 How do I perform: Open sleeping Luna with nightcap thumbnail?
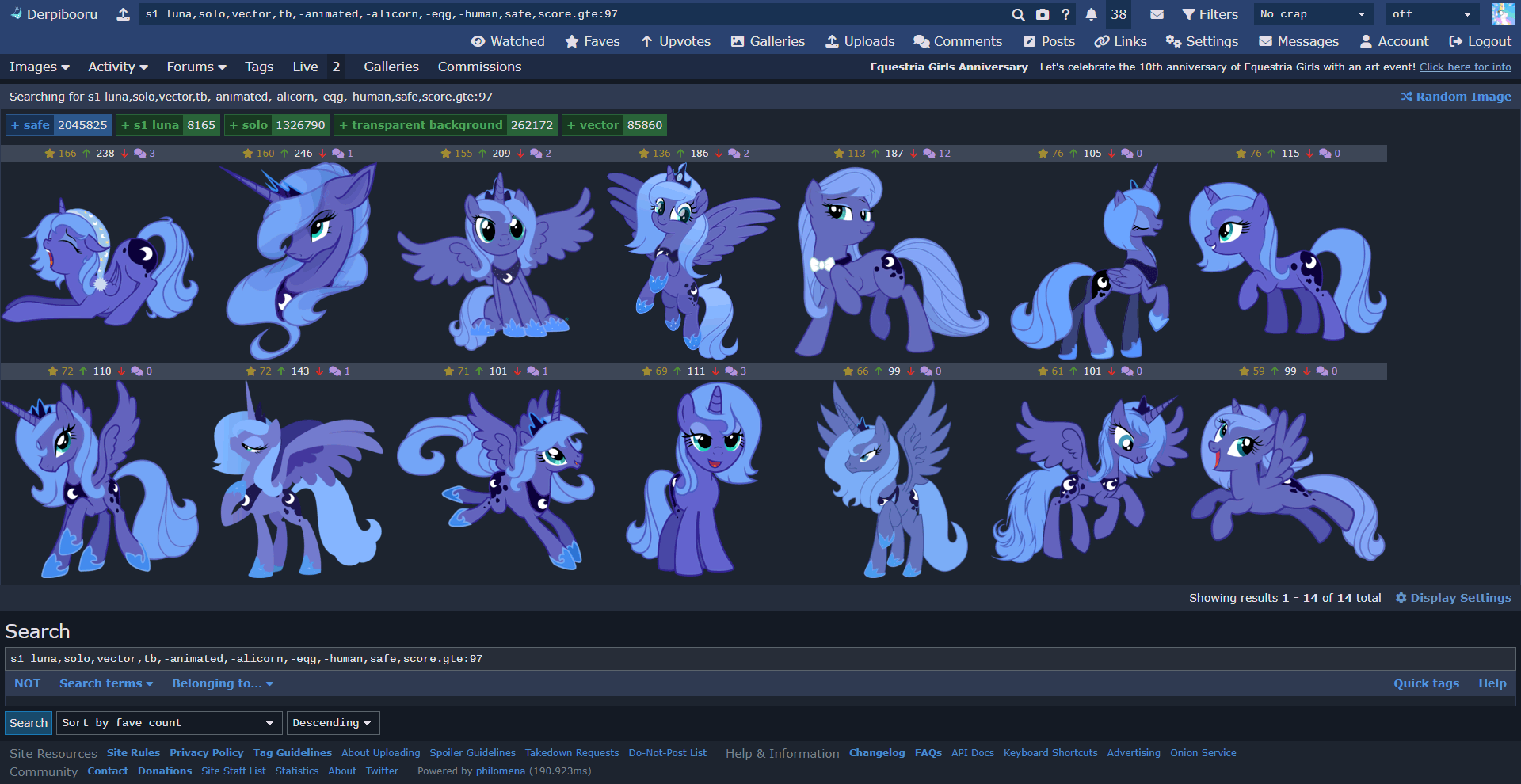pos(100,261)
